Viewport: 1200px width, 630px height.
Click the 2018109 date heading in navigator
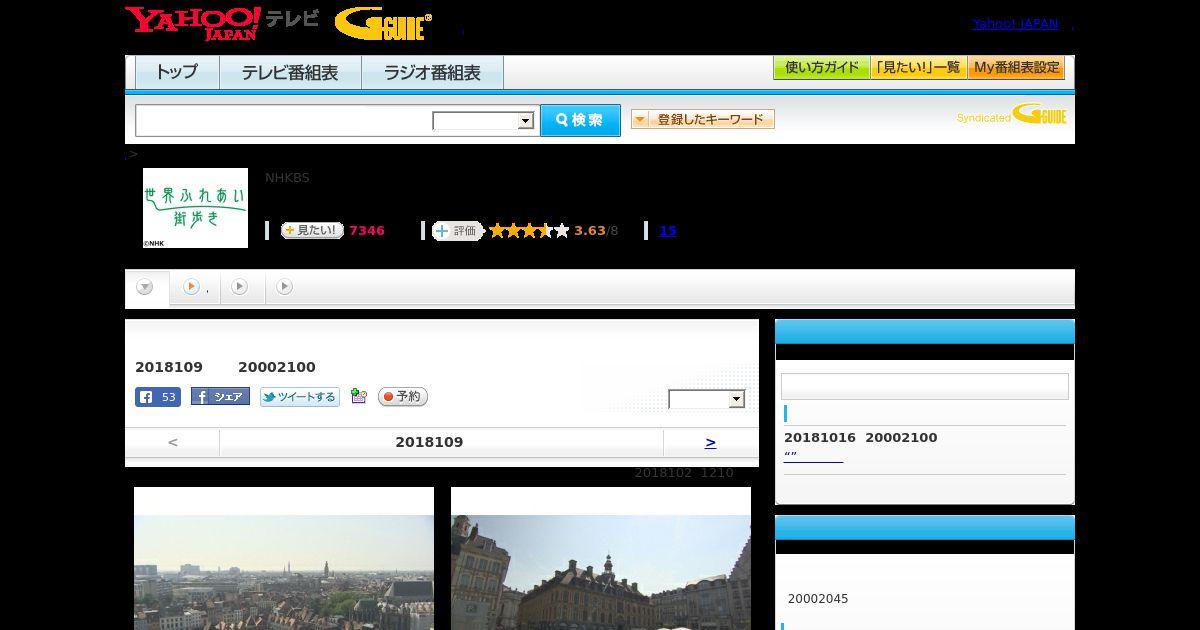tap(429, 442)
